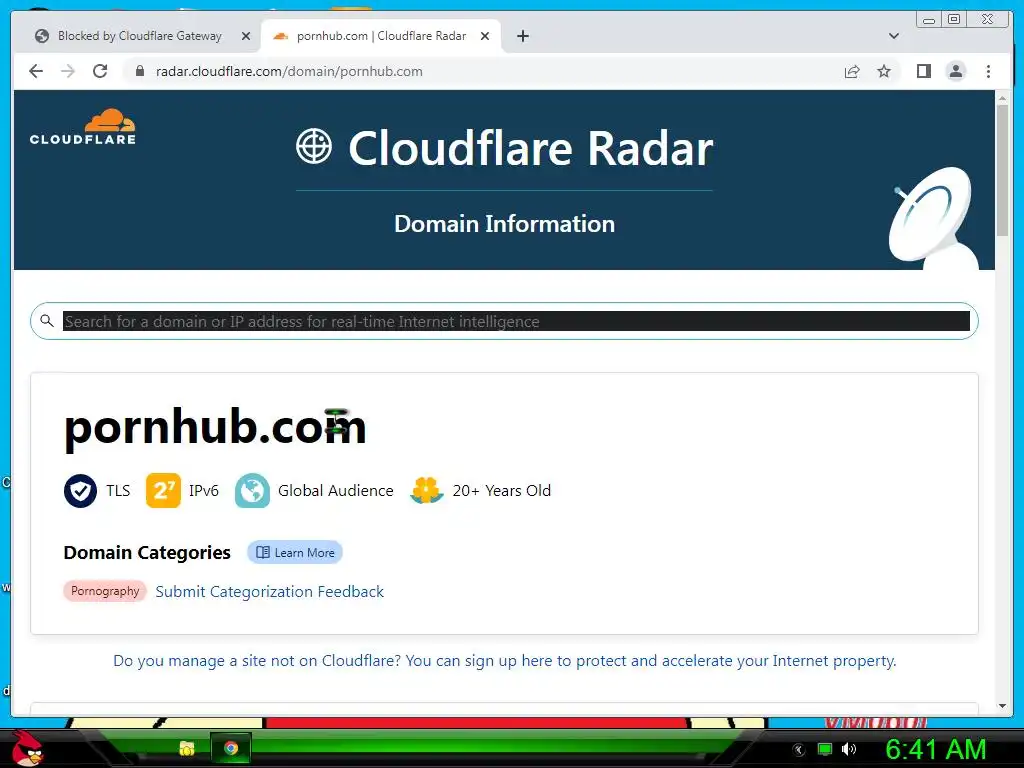Click the 20+ Years Old flower icon
This screenshot has width=1024, height=768.
[426, 490]
